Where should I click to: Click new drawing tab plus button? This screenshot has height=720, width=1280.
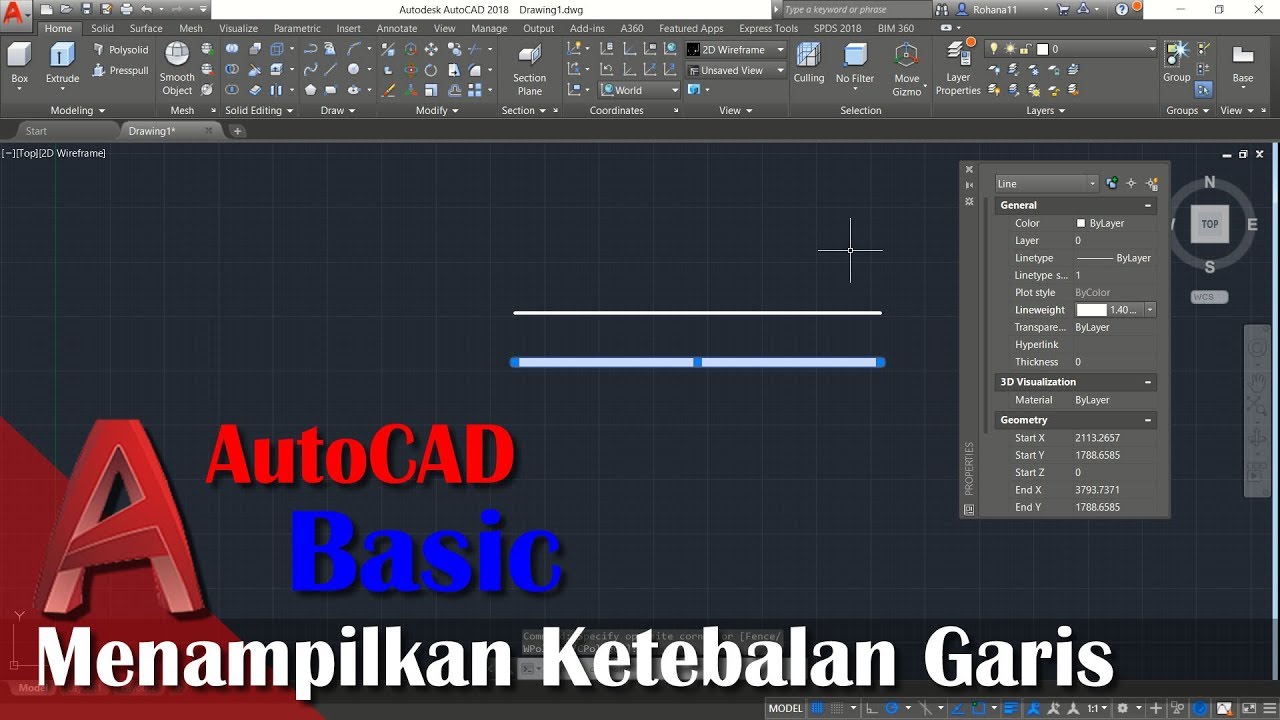tap(237, 131)
